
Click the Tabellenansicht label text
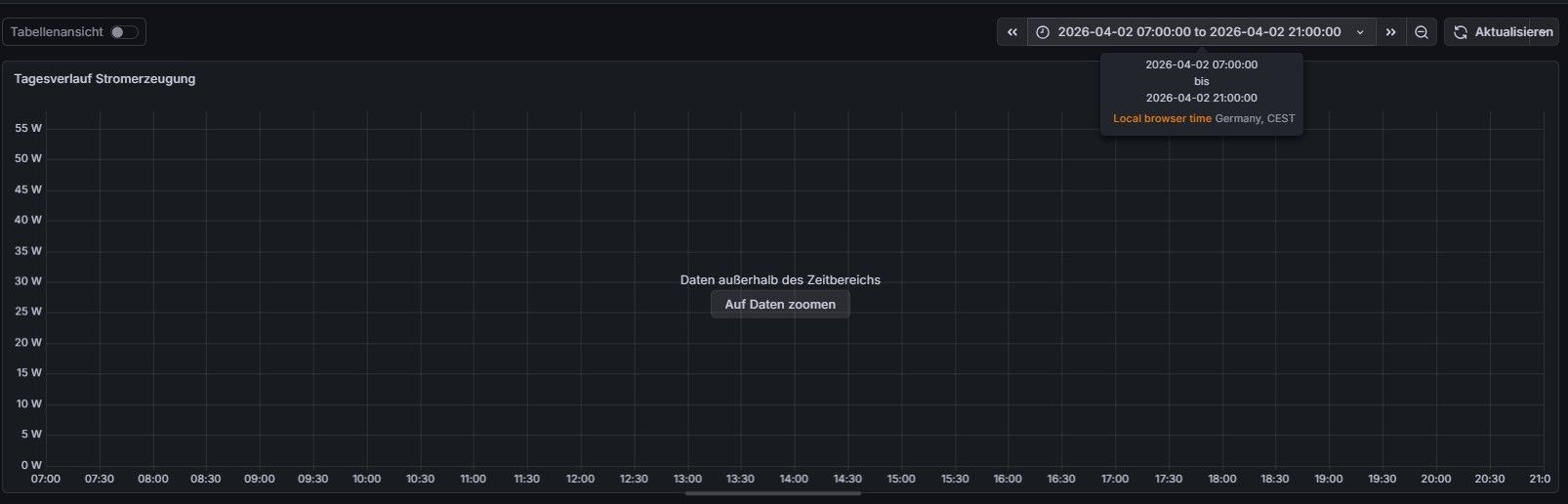point(57,32)
